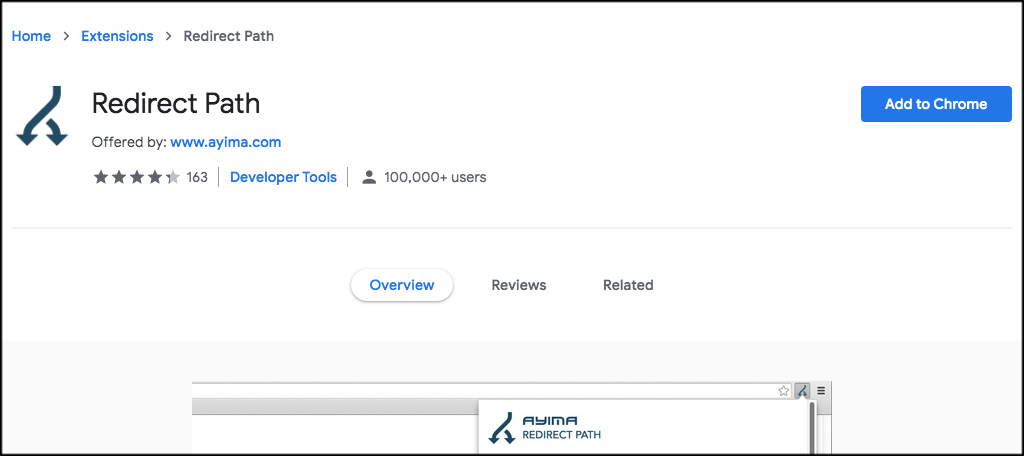The width and height of the screenshot is (1024, 456).
Task: Click the preview screenshot thumbnail
Action: tap(511, 418)
